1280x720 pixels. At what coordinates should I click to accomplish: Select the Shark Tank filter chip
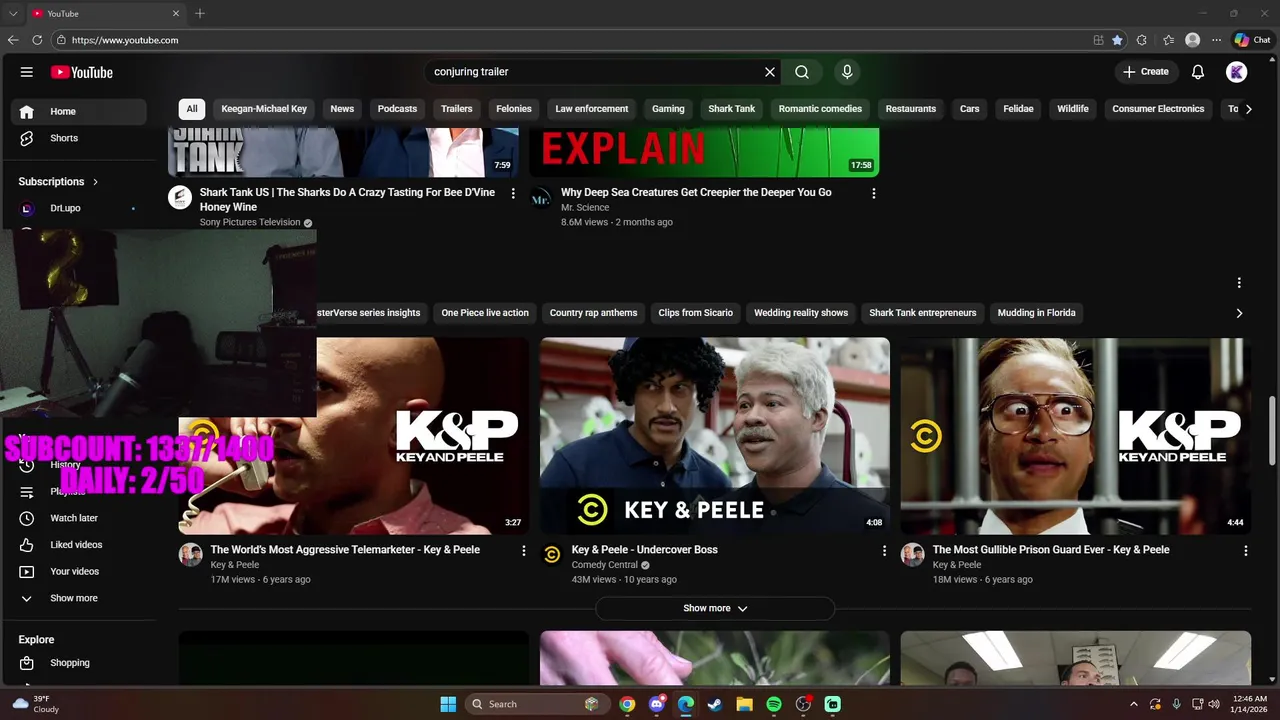732,109
